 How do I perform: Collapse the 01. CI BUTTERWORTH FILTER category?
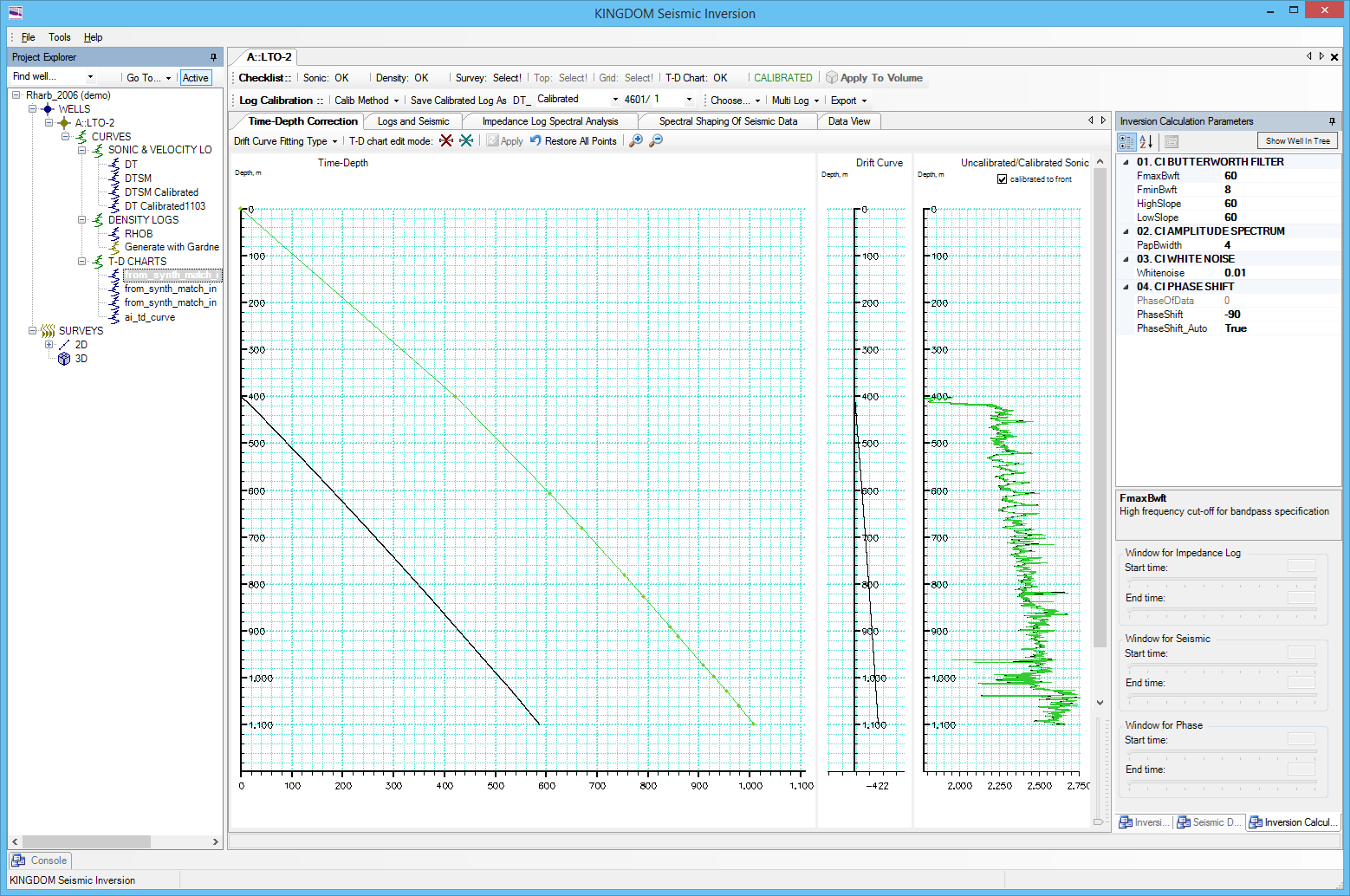1126,162
